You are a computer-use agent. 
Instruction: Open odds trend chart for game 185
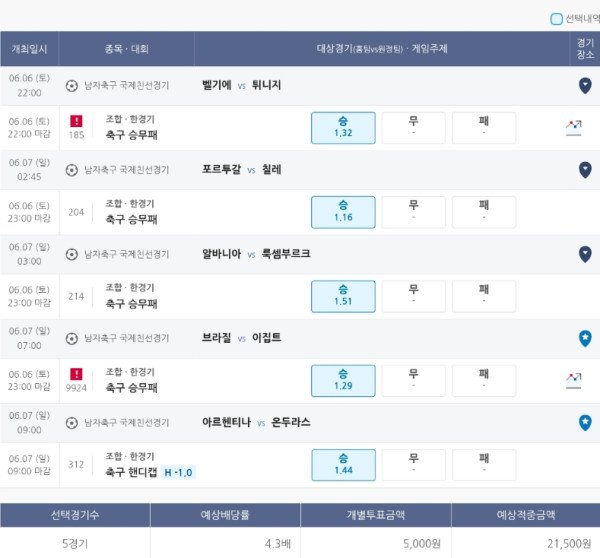click(x=574, y=128)
